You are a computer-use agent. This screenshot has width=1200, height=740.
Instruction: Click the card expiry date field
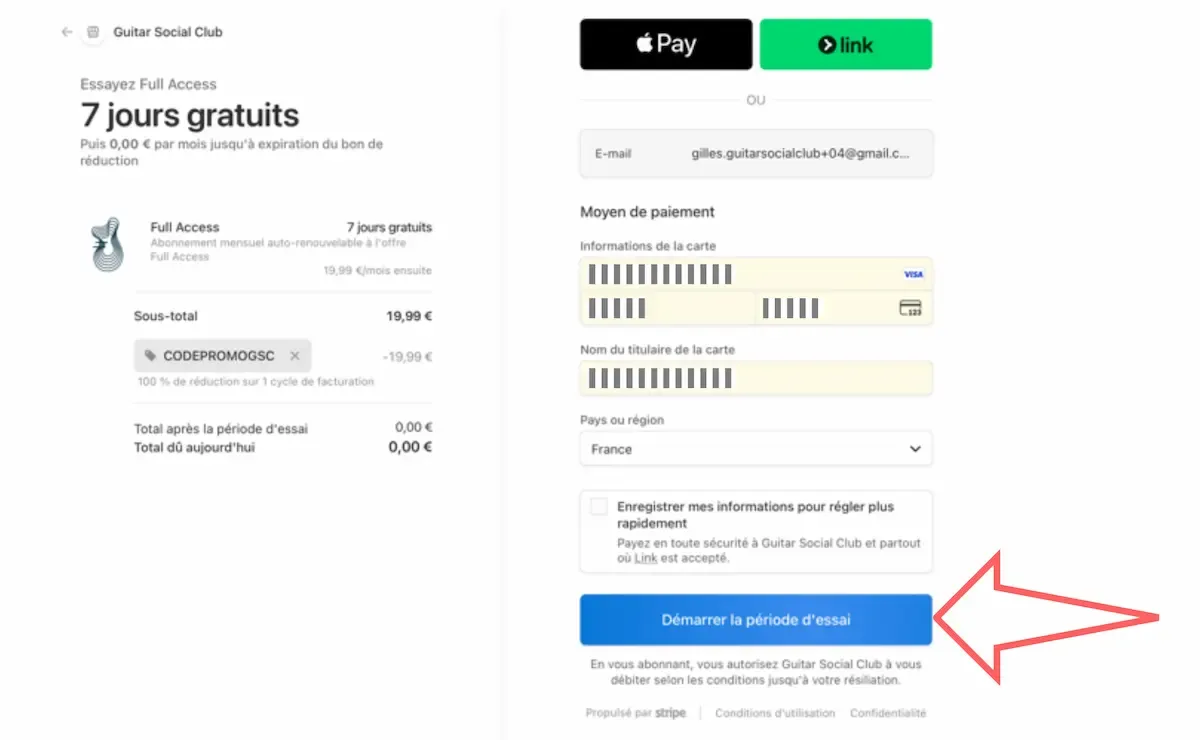pos(667,308)
